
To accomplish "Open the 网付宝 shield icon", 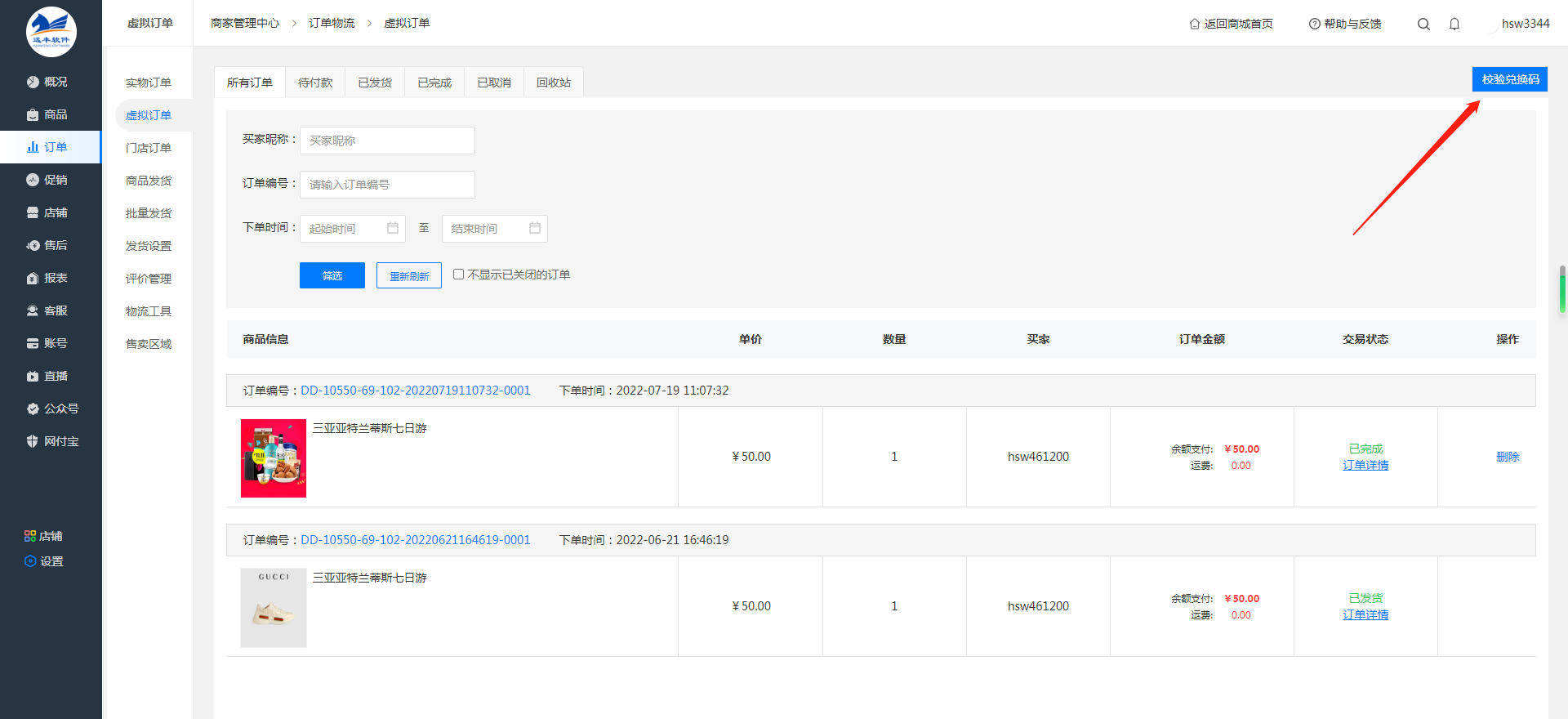I will [x=33, y=441].
